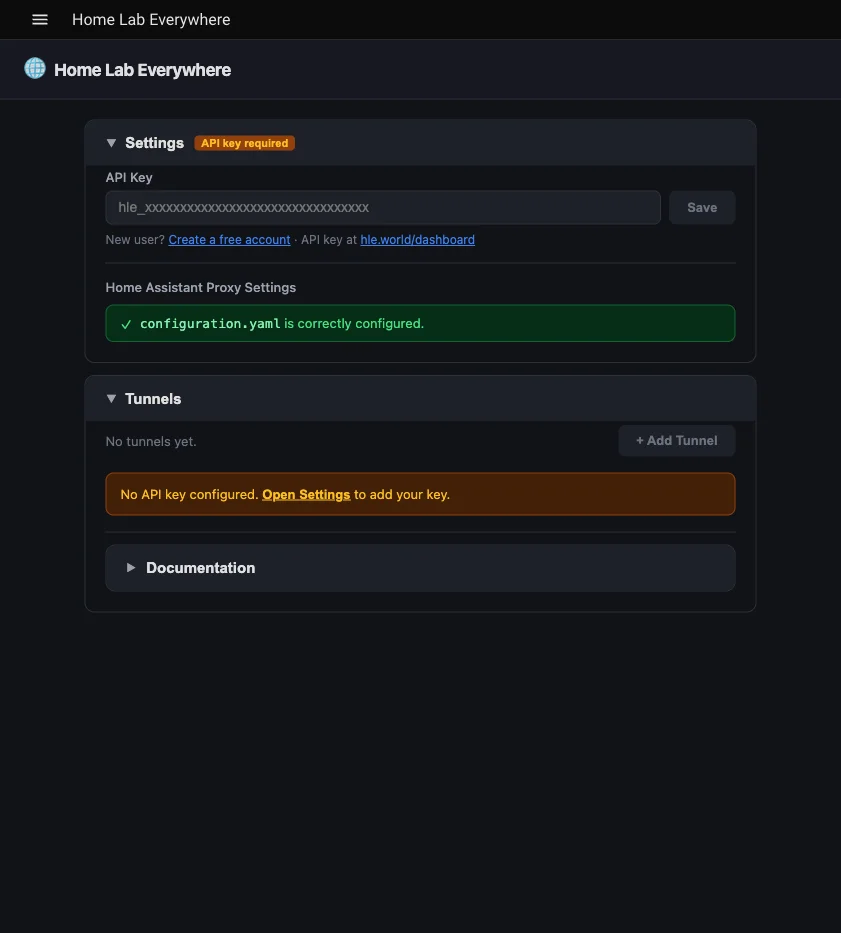Open the hamburger navigation menu
Screen dimensions: 841x933
coord(39,19)
